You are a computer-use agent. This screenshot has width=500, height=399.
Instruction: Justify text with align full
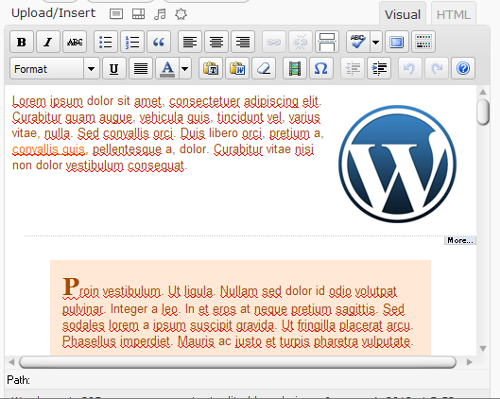[x=141, y=69]
